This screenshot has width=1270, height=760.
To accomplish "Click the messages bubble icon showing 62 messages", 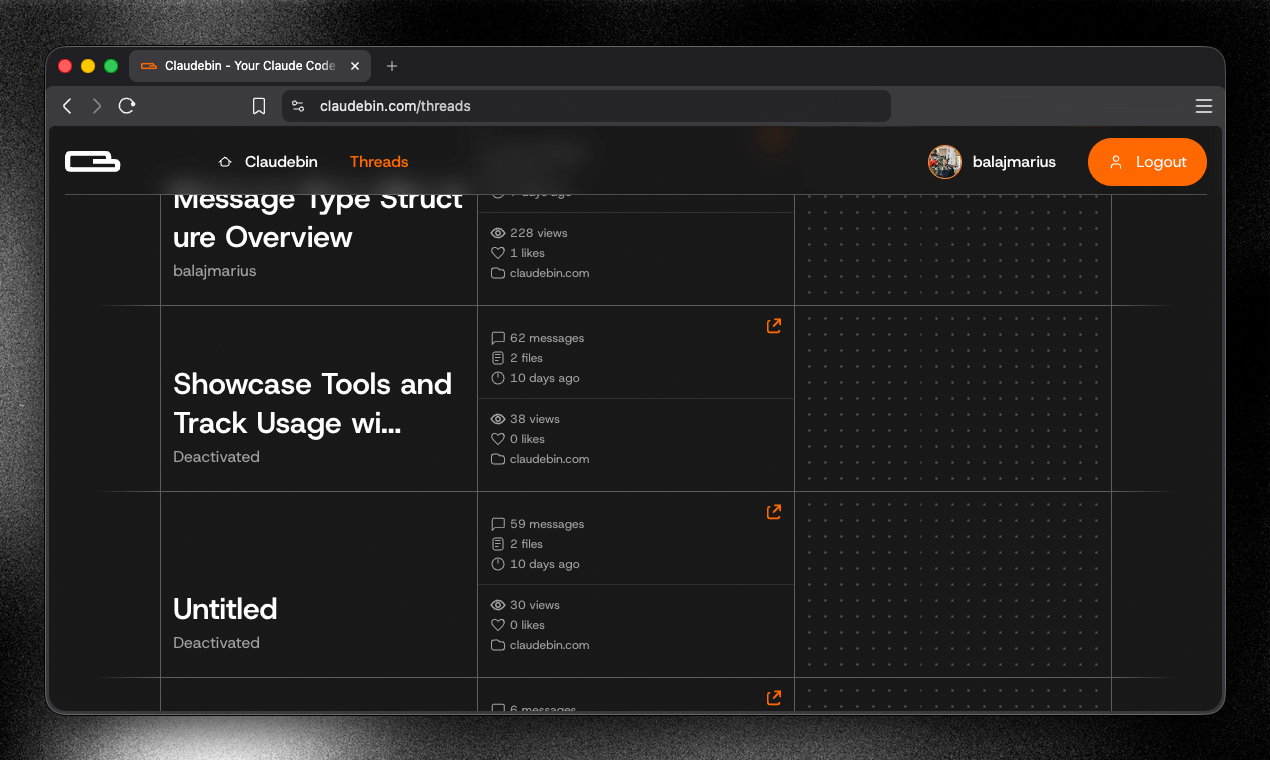I will coord(498,338).
